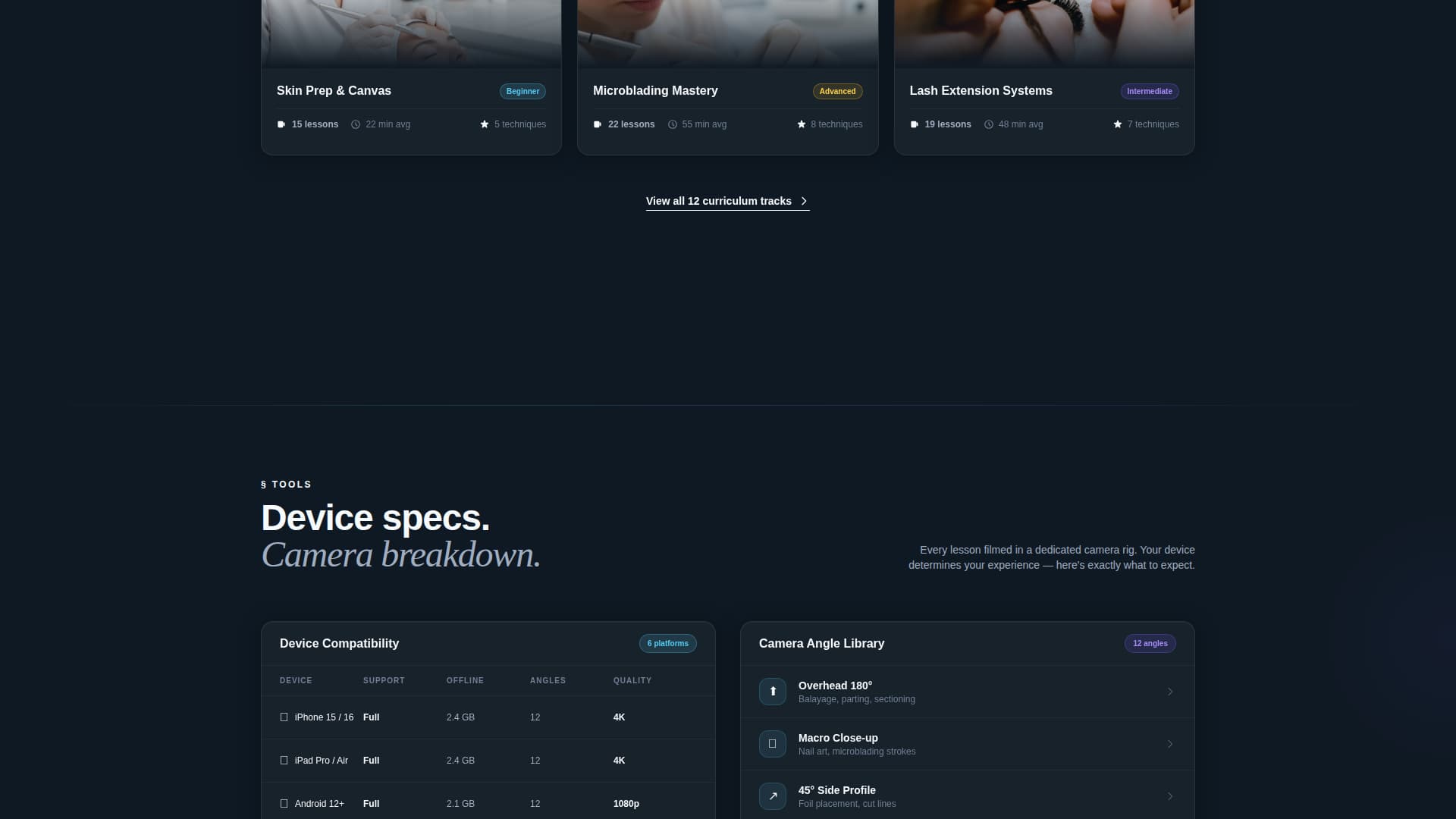
Task: Click 45° Side Profile arrow icon
Action: (x=772, y=796)
